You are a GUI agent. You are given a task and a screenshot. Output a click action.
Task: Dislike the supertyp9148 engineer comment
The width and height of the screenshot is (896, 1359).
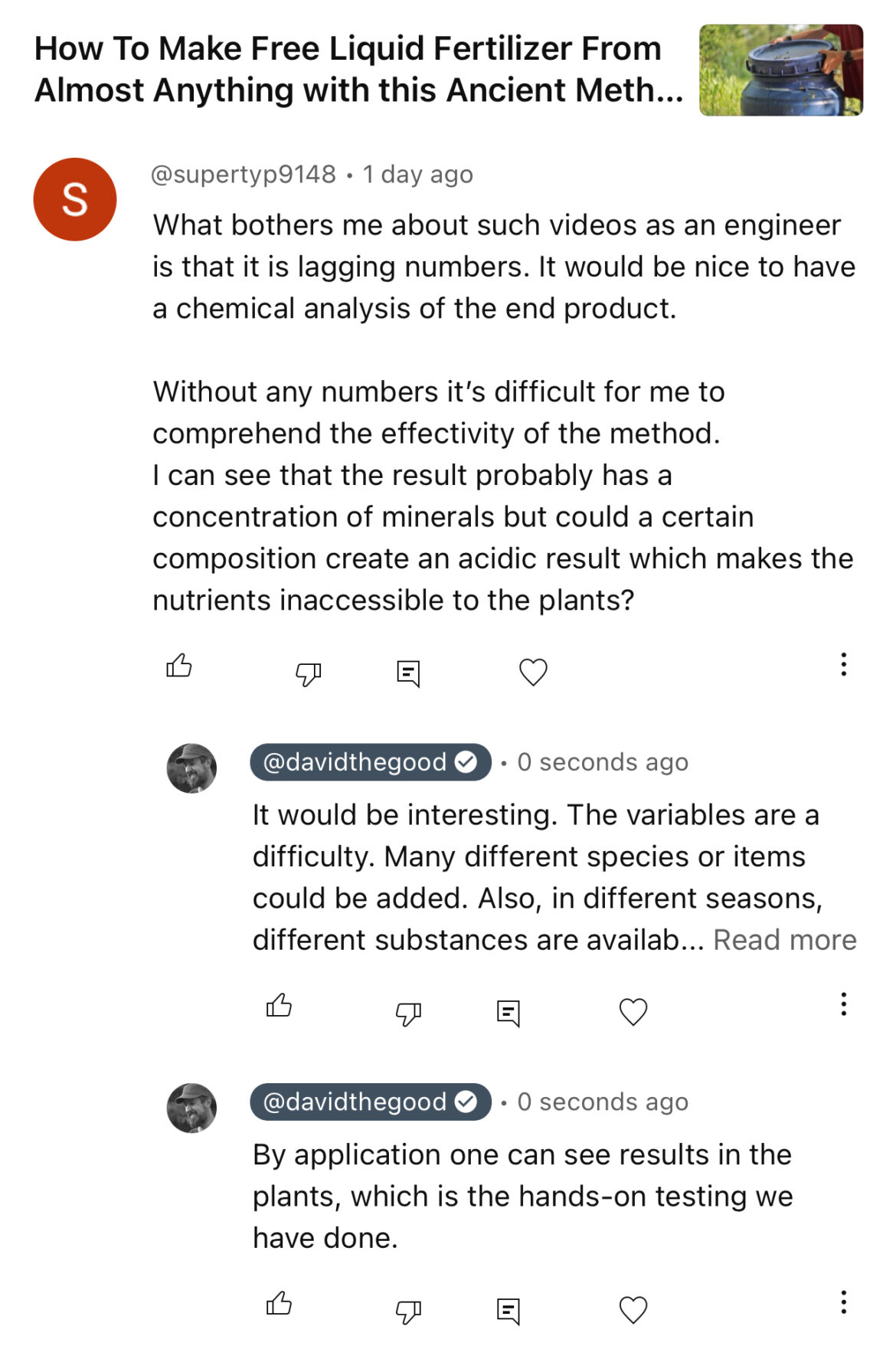click(308, 673)
